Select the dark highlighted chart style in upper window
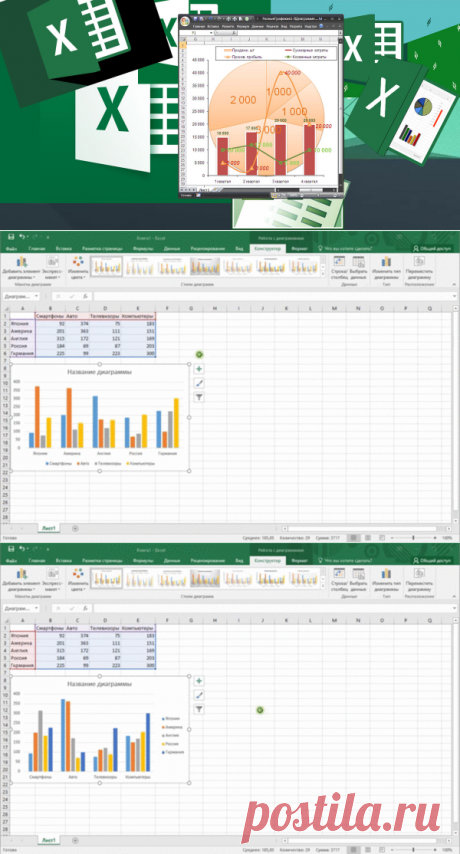 [205, 266]
